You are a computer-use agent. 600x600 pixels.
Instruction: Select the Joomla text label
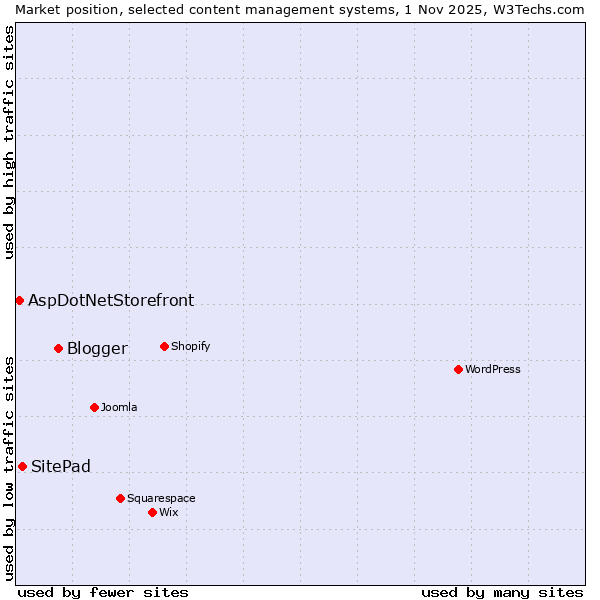coord(119,407)
